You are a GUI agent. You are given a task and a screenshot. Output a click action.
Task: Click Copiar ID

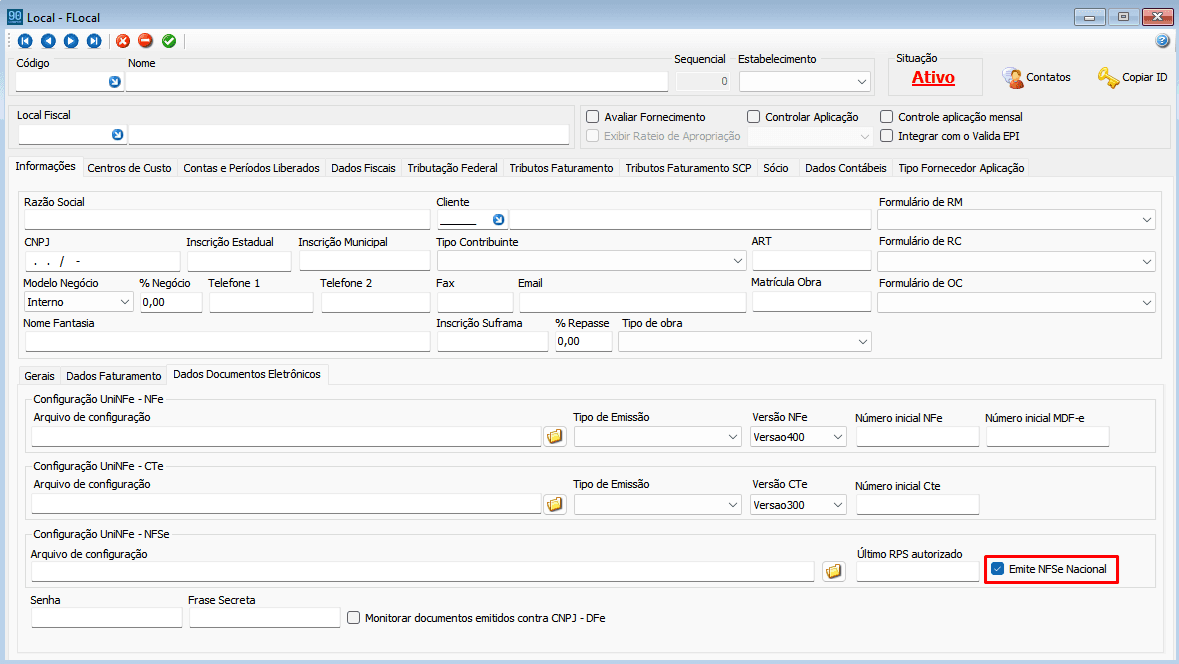[1132, 77]
